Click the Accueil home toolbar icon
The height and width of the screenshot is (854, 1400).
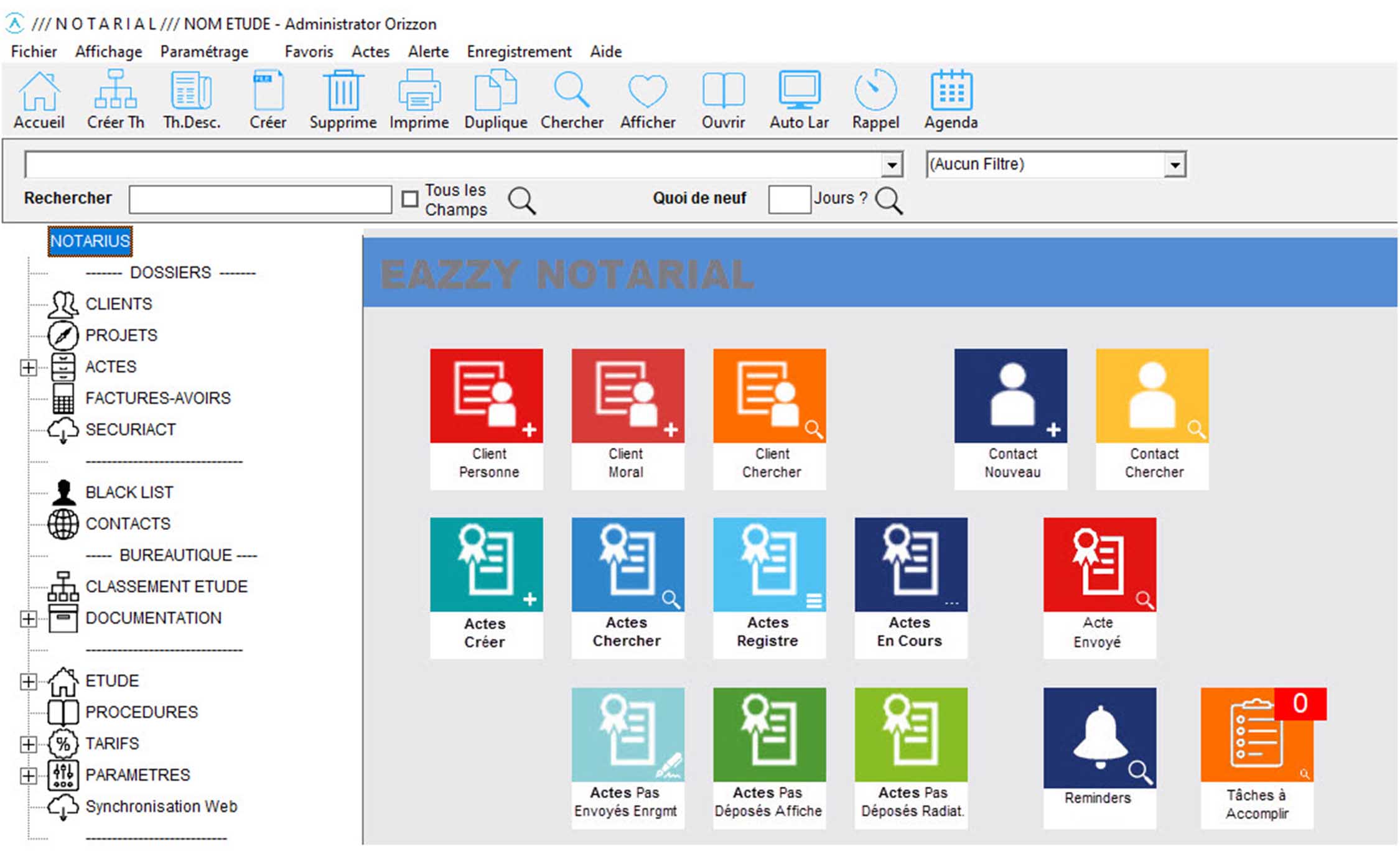tap(39, 100)
